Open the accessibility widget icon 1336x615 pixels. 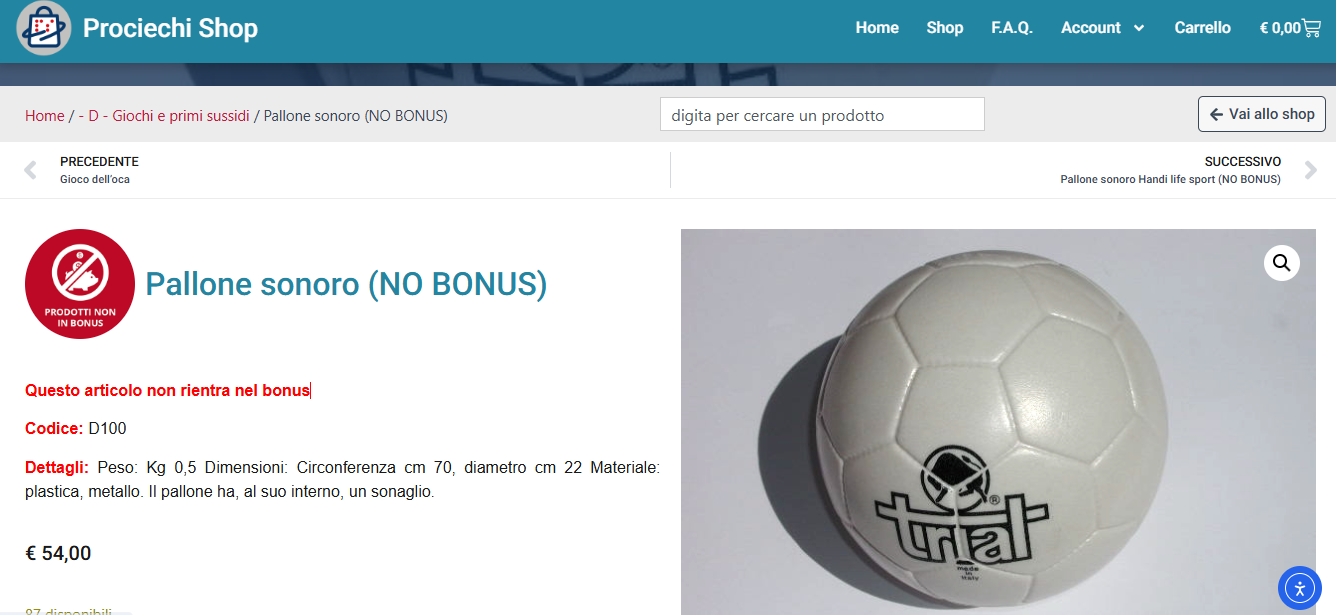(1299, 588)
